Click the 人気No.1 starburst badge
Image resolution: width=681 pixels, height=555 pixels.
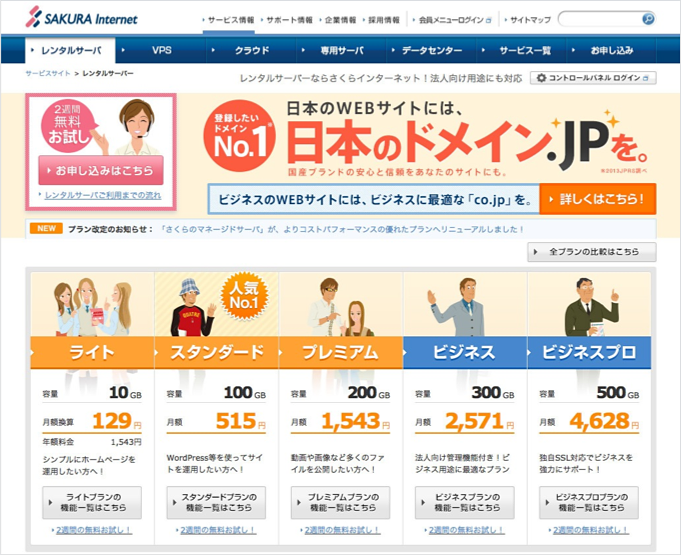[244, 296]
